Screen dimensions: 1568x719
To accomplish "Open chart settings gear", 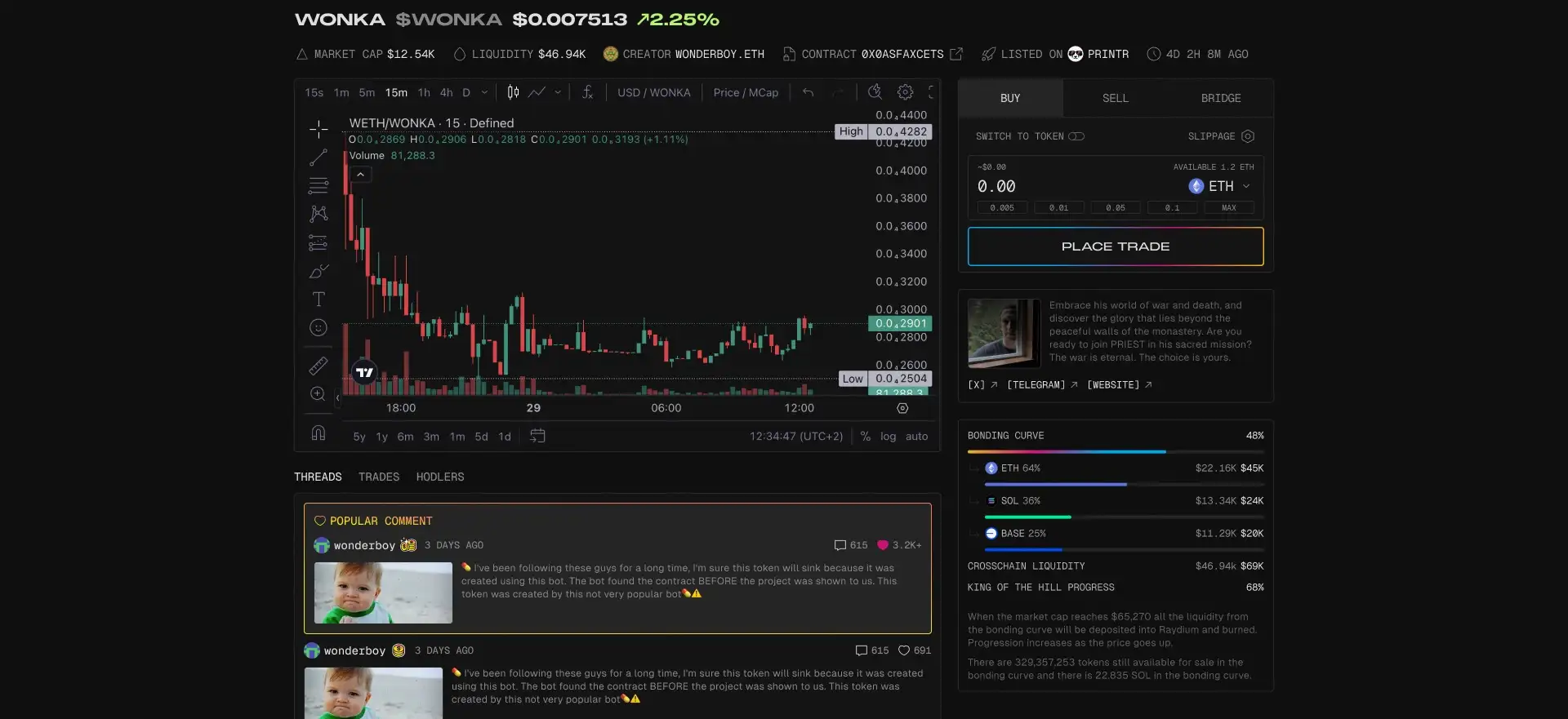I will click(905, 92).
